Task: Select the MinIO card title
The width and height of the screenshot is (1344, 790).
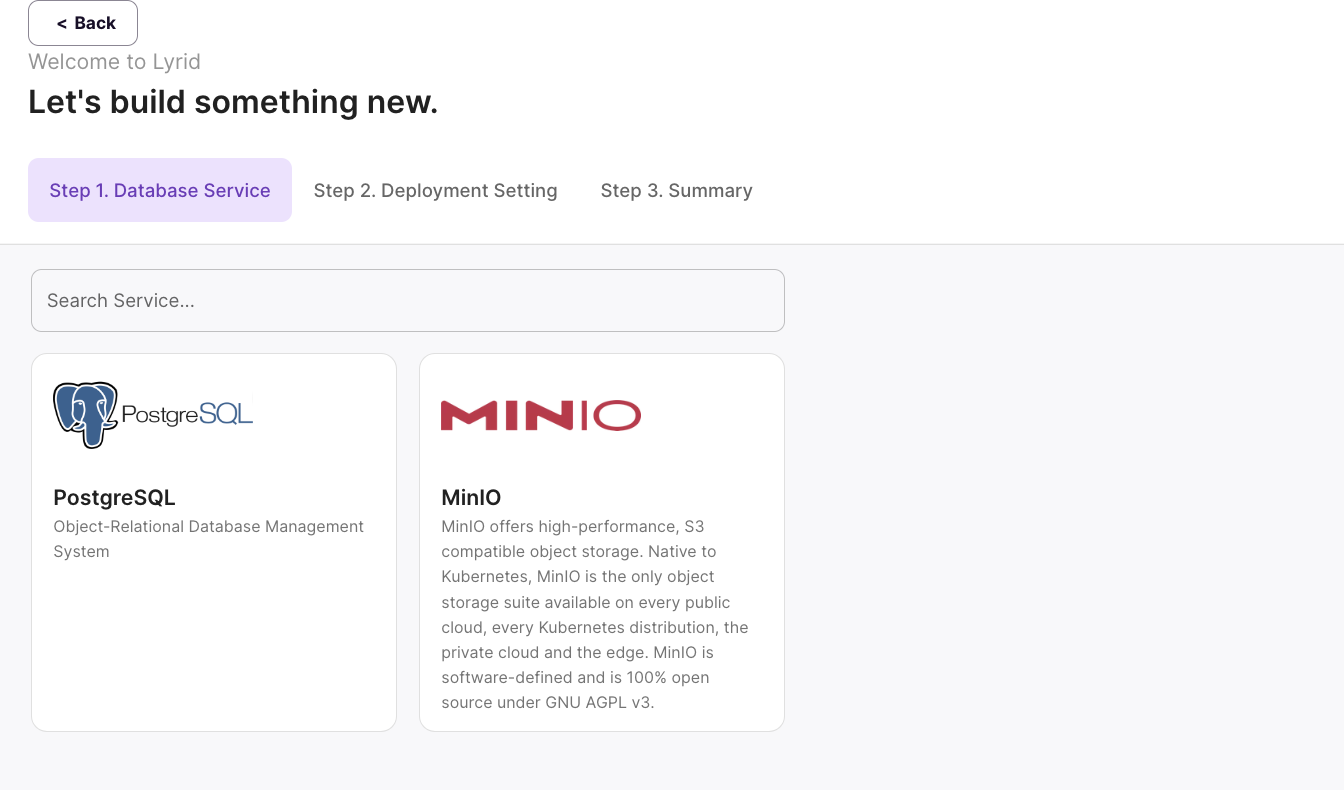Action: click(471, 497)
